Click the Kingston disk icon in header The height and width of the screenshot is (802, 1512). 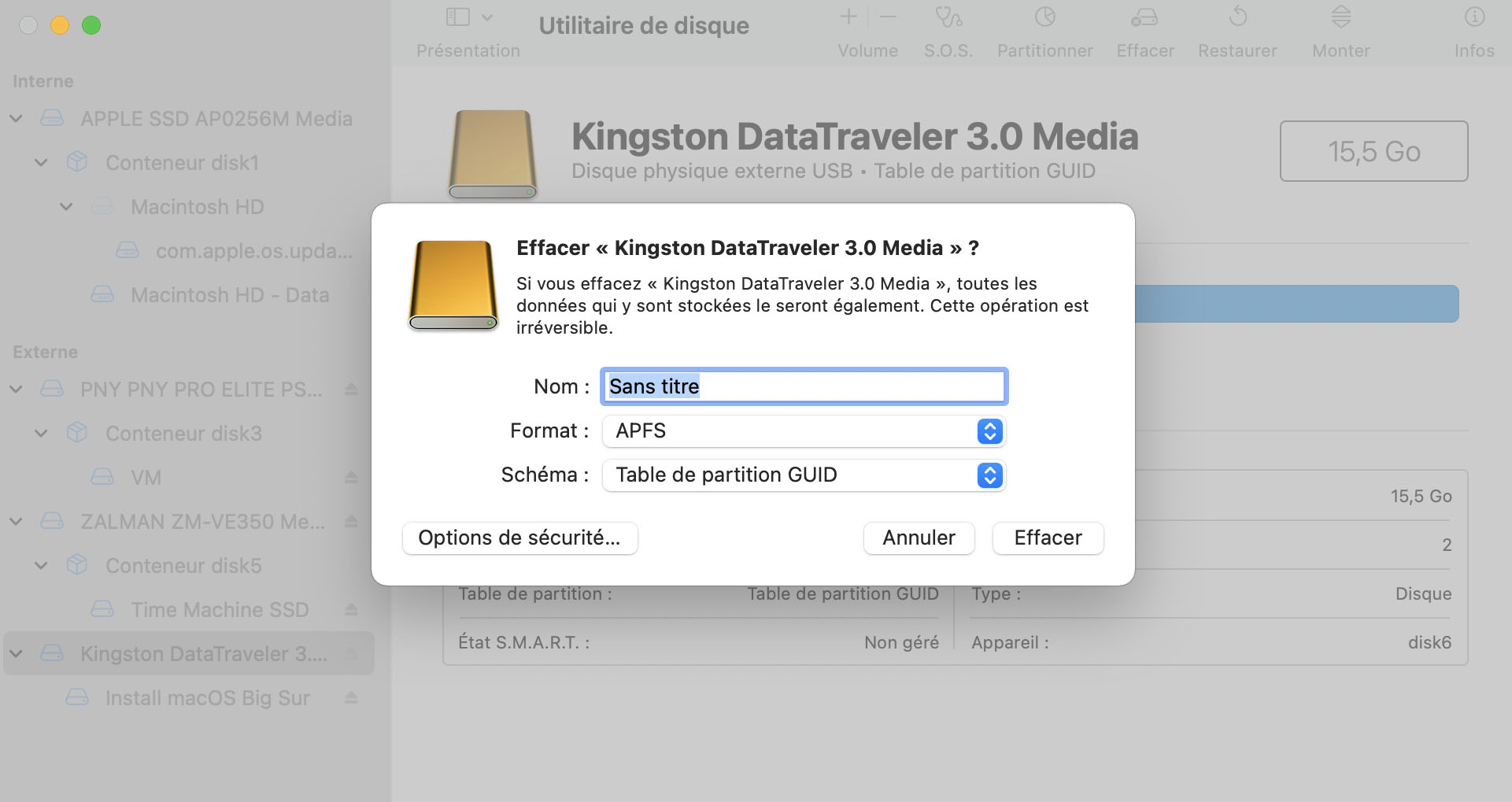tap(493, 154)
